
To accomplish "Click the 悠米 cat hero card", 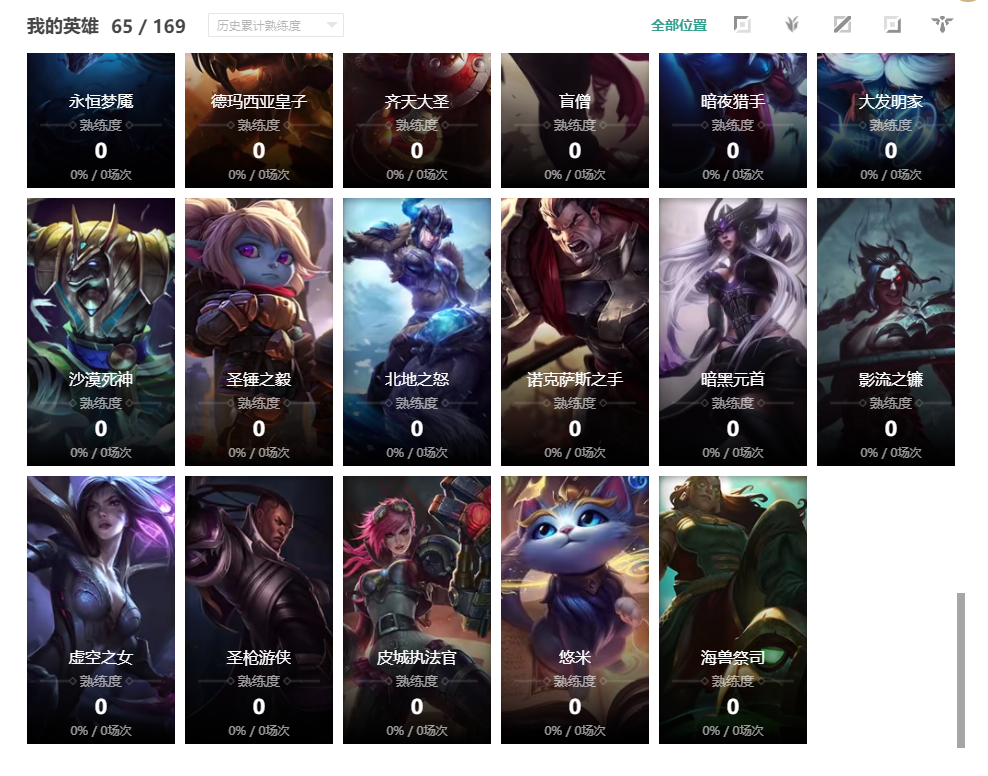I will (x=575, y=610).
